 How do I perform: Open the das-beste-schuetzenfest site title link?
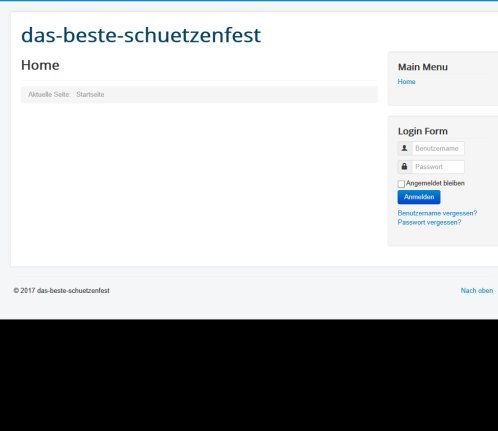click(141, 35)
